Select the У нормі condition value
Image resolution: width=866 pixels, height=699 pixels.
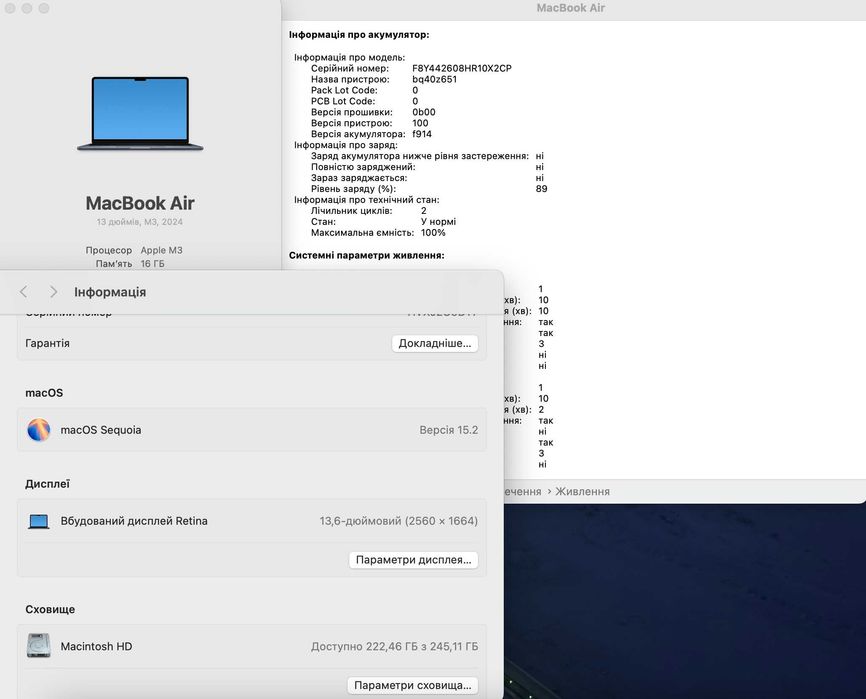coord(439,222)
